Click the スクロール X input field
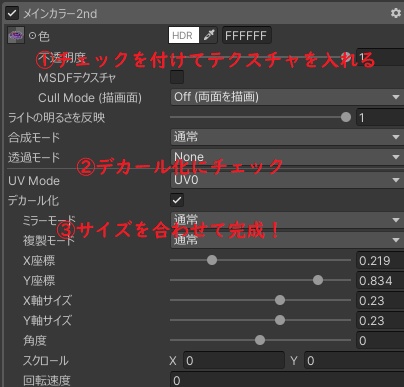 (x=234, y=360)
